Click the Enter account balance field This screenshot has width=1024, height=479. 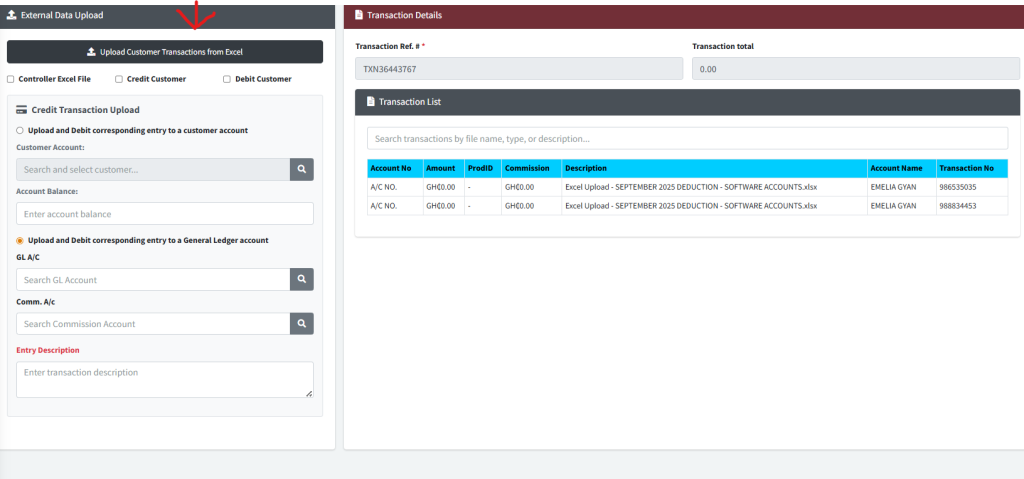click(165, 214)
